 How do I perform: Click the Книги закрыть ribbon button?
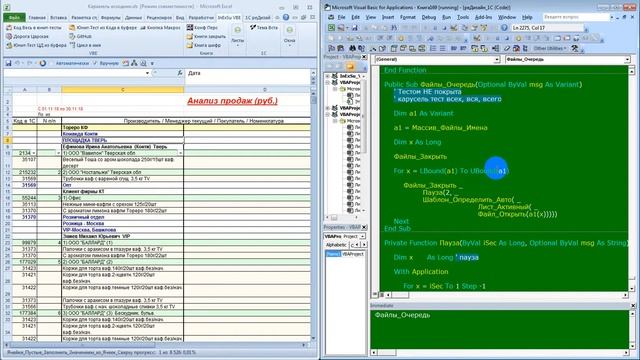click(206, 36)
